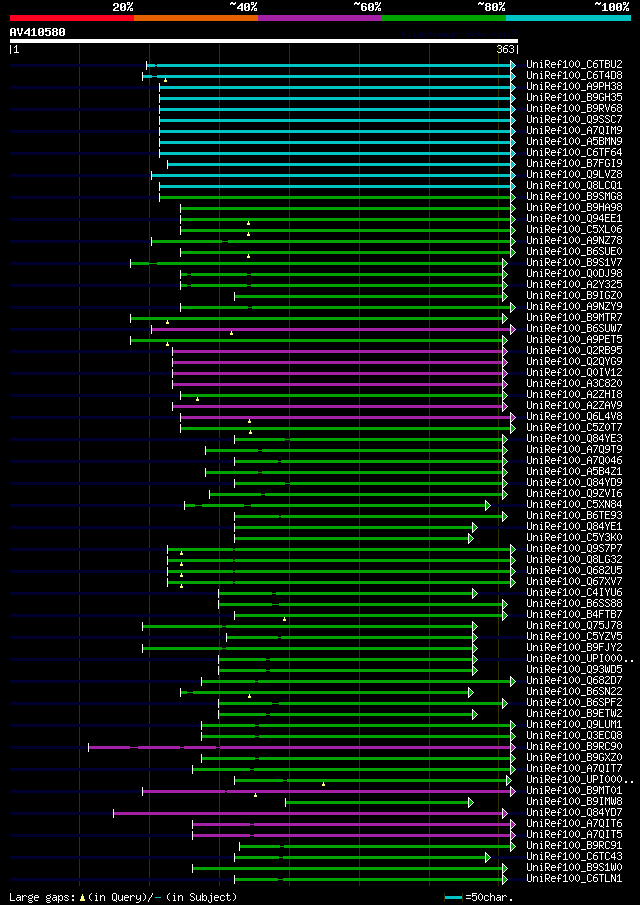This screenshot has width=640, height=905.
Task: Click the arrowhead ending the C6TC43 alignment
Action: (488, 857)
